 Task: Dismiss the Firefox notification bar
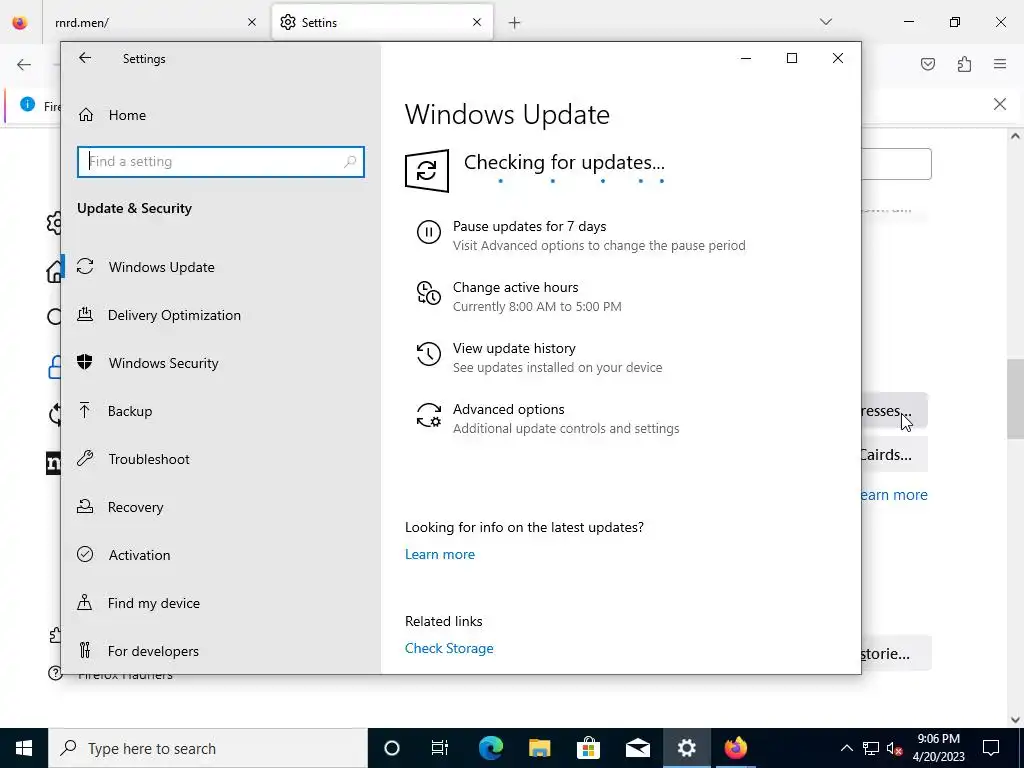coord(1000,104)
